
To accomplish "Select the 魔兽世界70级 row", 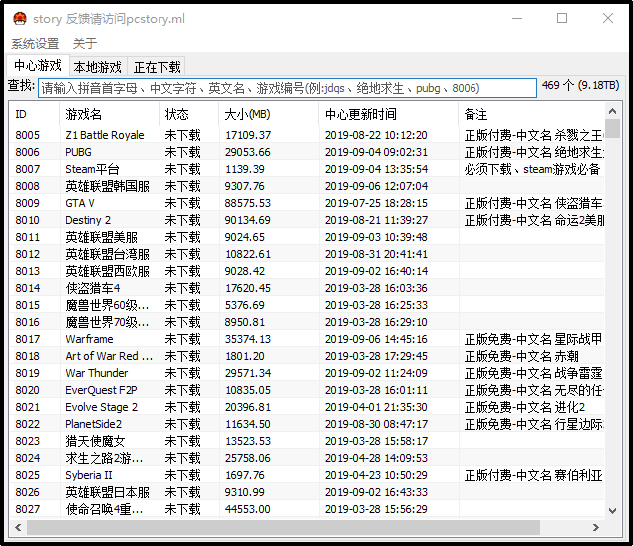I will pos(307,322).
